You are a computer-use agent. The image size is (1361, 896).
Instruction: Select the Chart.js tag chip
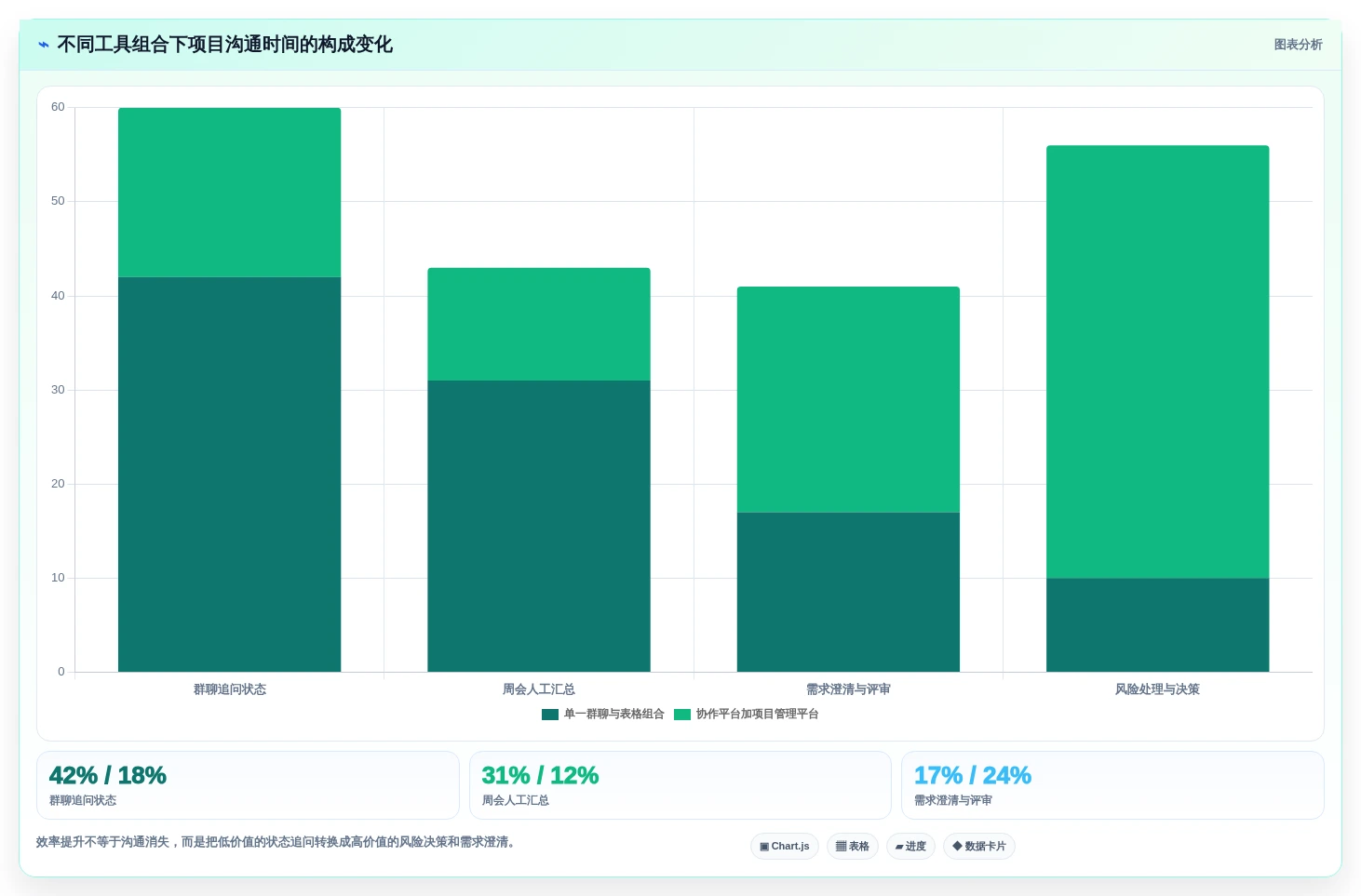coord(785,847)
